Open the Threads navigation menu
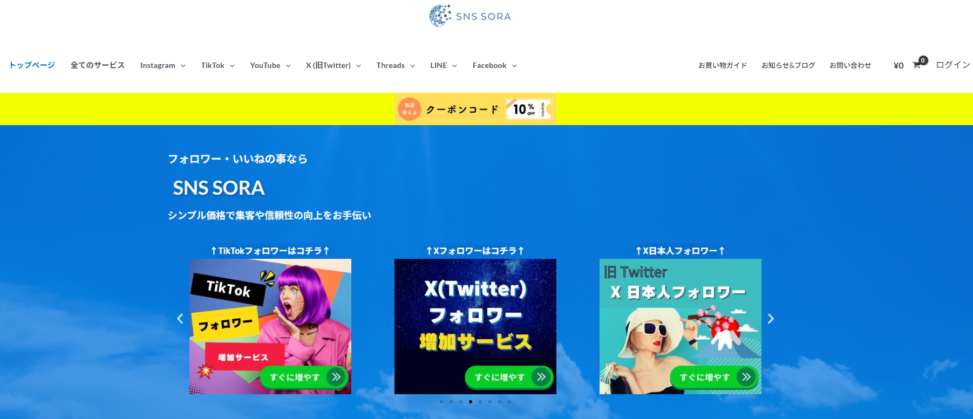Viewport: 973px width, 419px height. coord(395,65)
